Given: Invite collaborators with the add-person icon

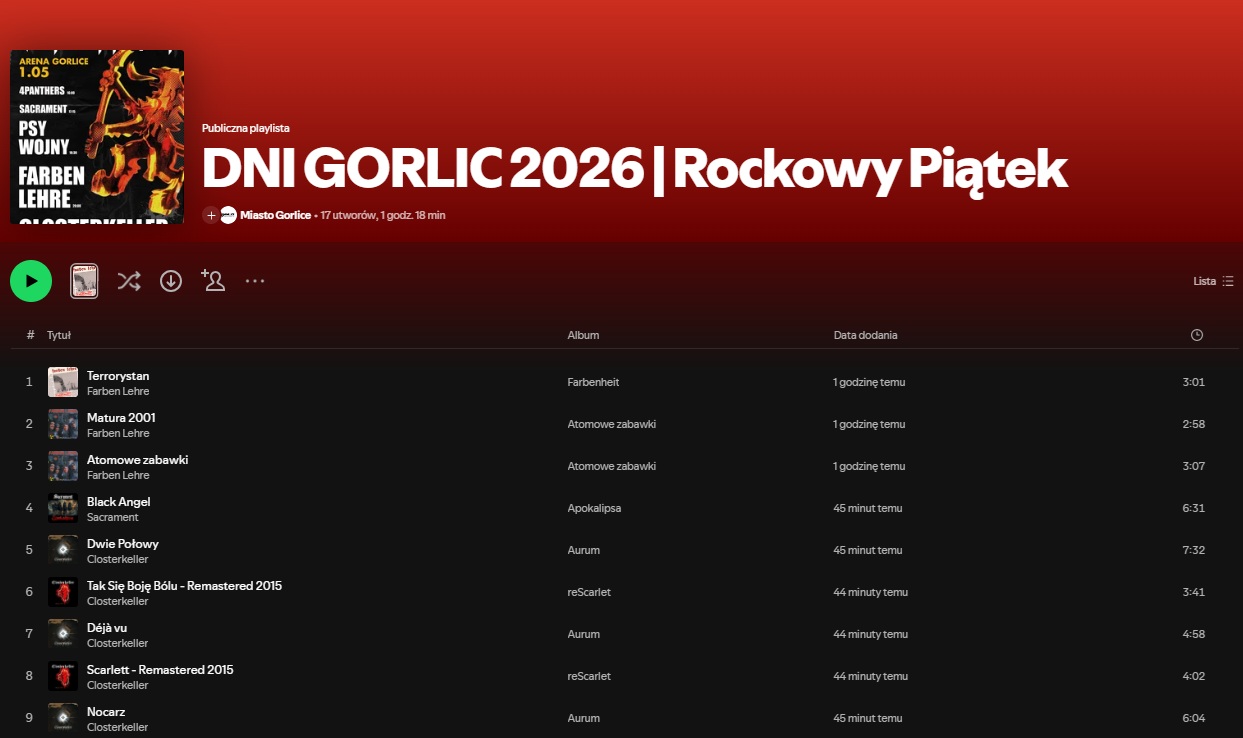Looking at the screenshot, I should coord(212,281).
